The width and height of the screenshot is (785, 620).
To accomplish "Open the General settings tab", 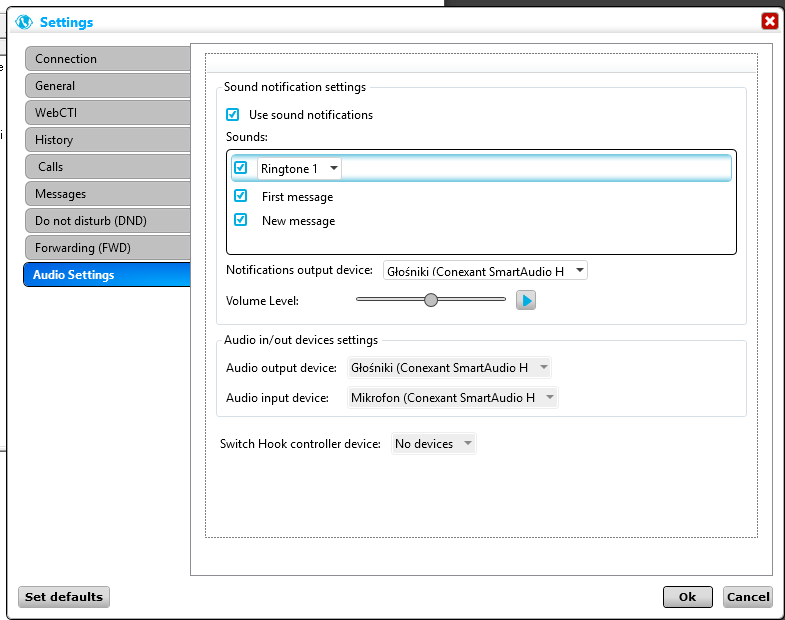I will click(106, 86).
